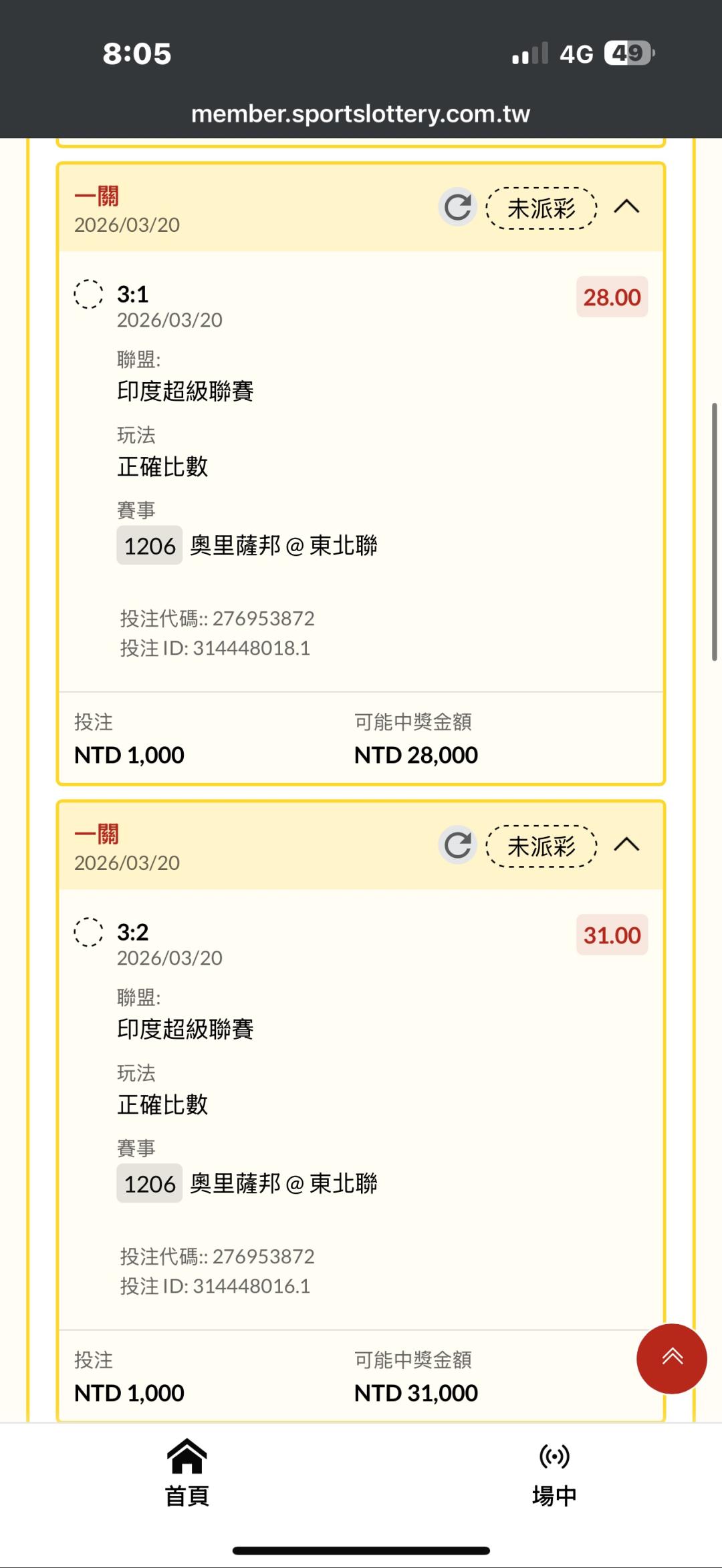Tap the 31.00 odds badge

(x=612, y=935)
